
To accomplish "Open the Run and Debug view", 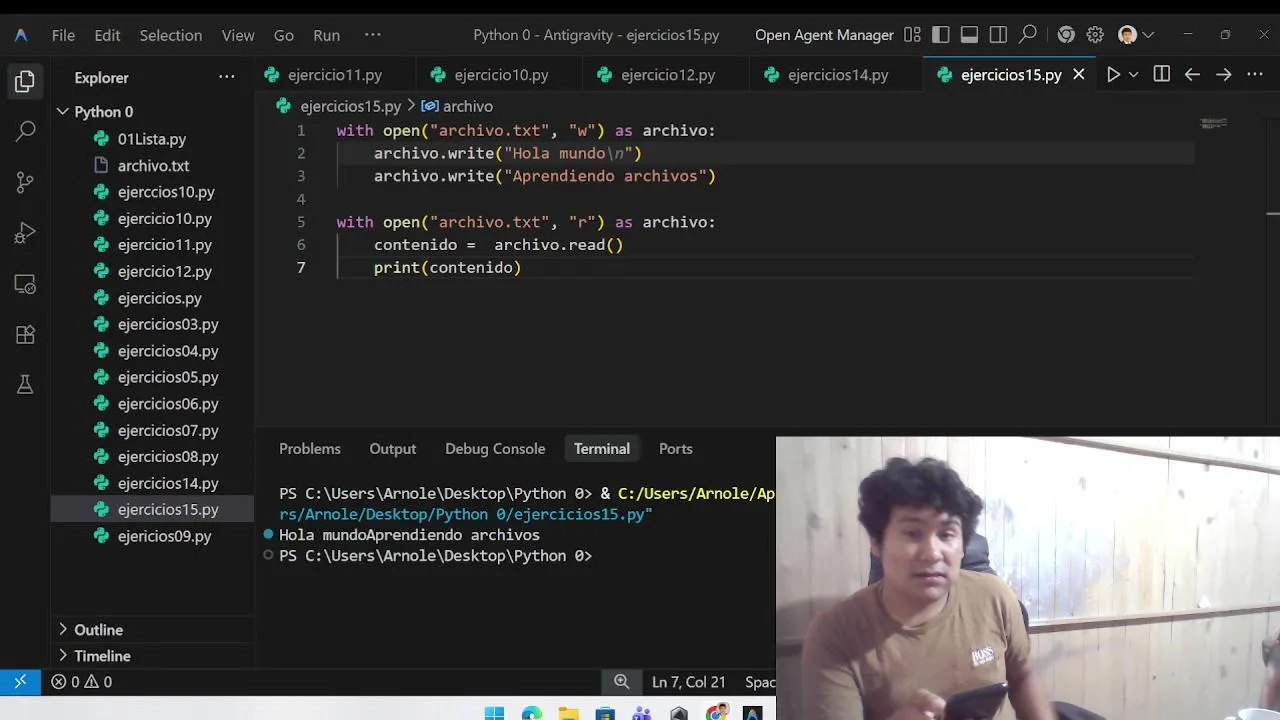I will pos(25,233).
